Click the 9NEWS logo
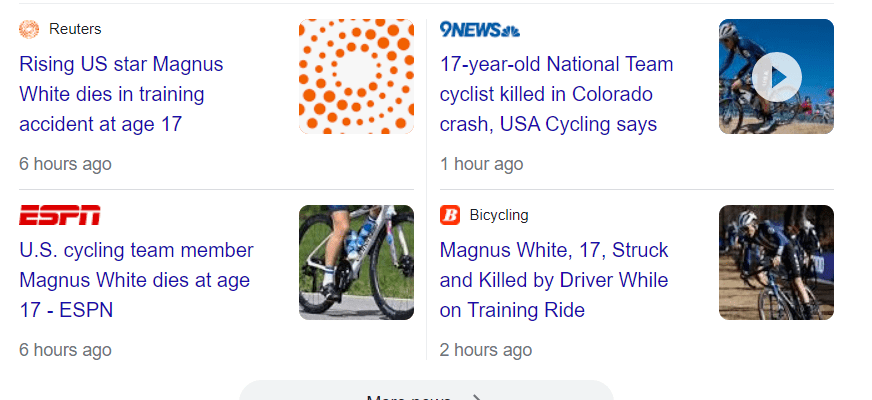Viewport: 872px width, 400px height. coord(479,29)
